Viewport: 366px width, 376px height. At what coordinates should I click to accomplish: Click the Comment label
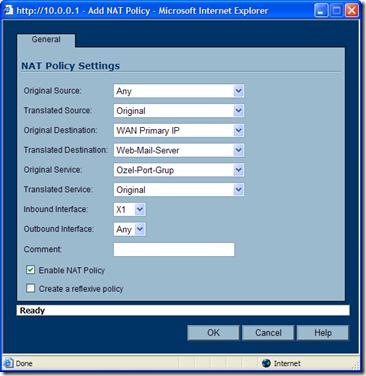pyautogui.click(x=43, y=249)
